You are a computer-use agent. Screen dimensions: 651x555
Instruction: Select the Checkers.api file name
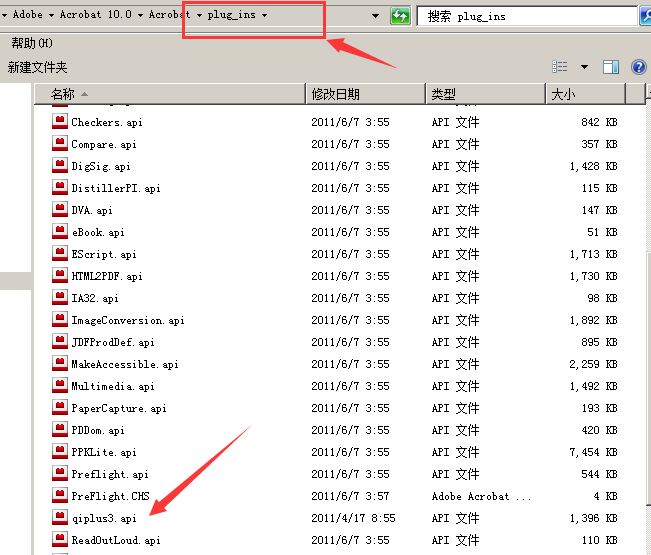pyautogui.click(x=107, y=122)
